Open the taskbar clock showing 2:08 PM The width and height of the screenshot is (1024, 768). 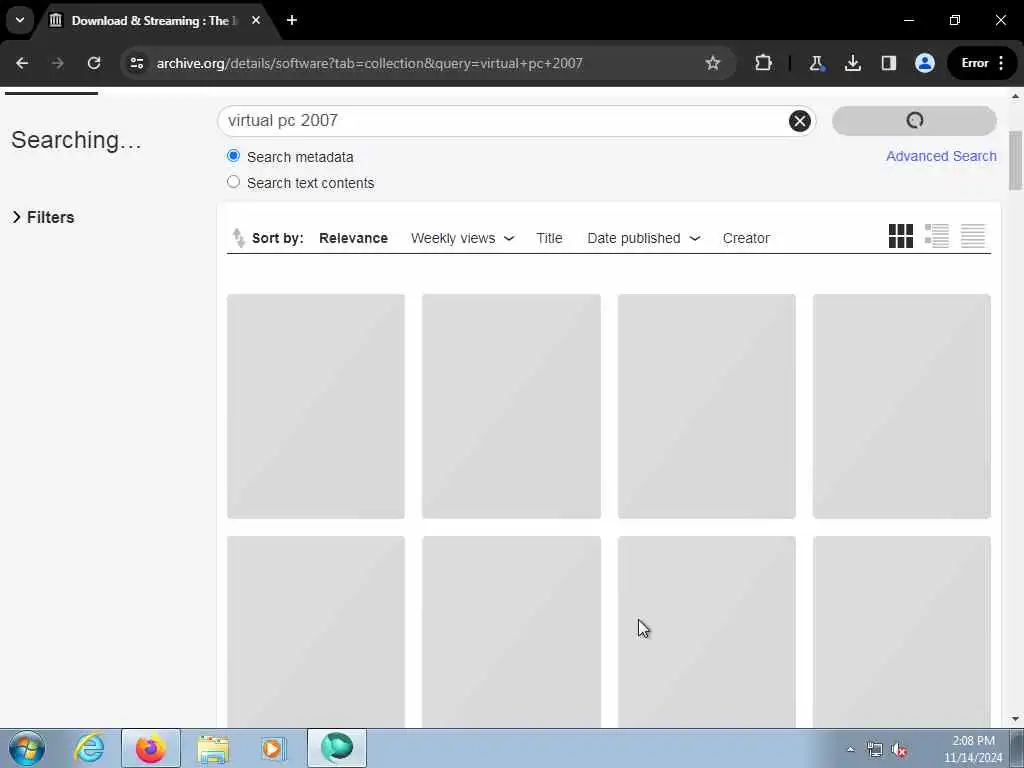[x=973, y=749]
